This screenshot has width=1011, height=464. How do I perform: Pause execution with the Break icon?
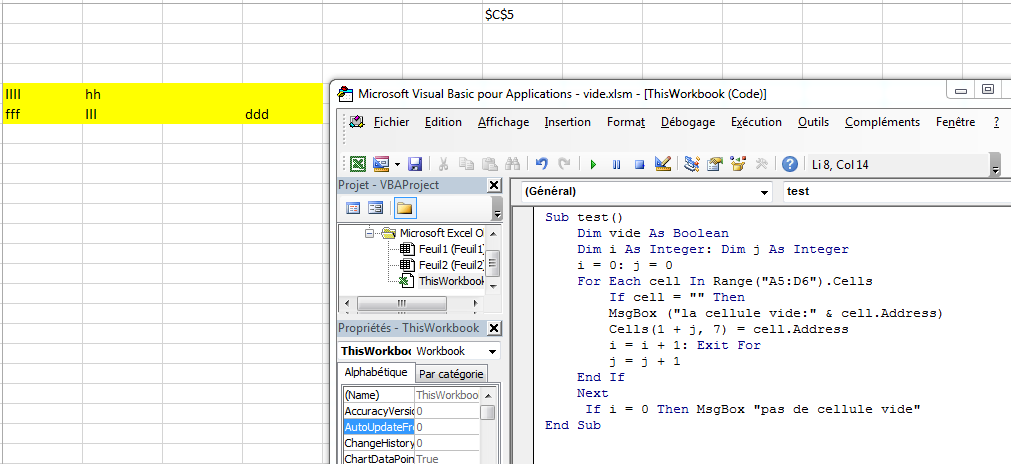(616, 165)
